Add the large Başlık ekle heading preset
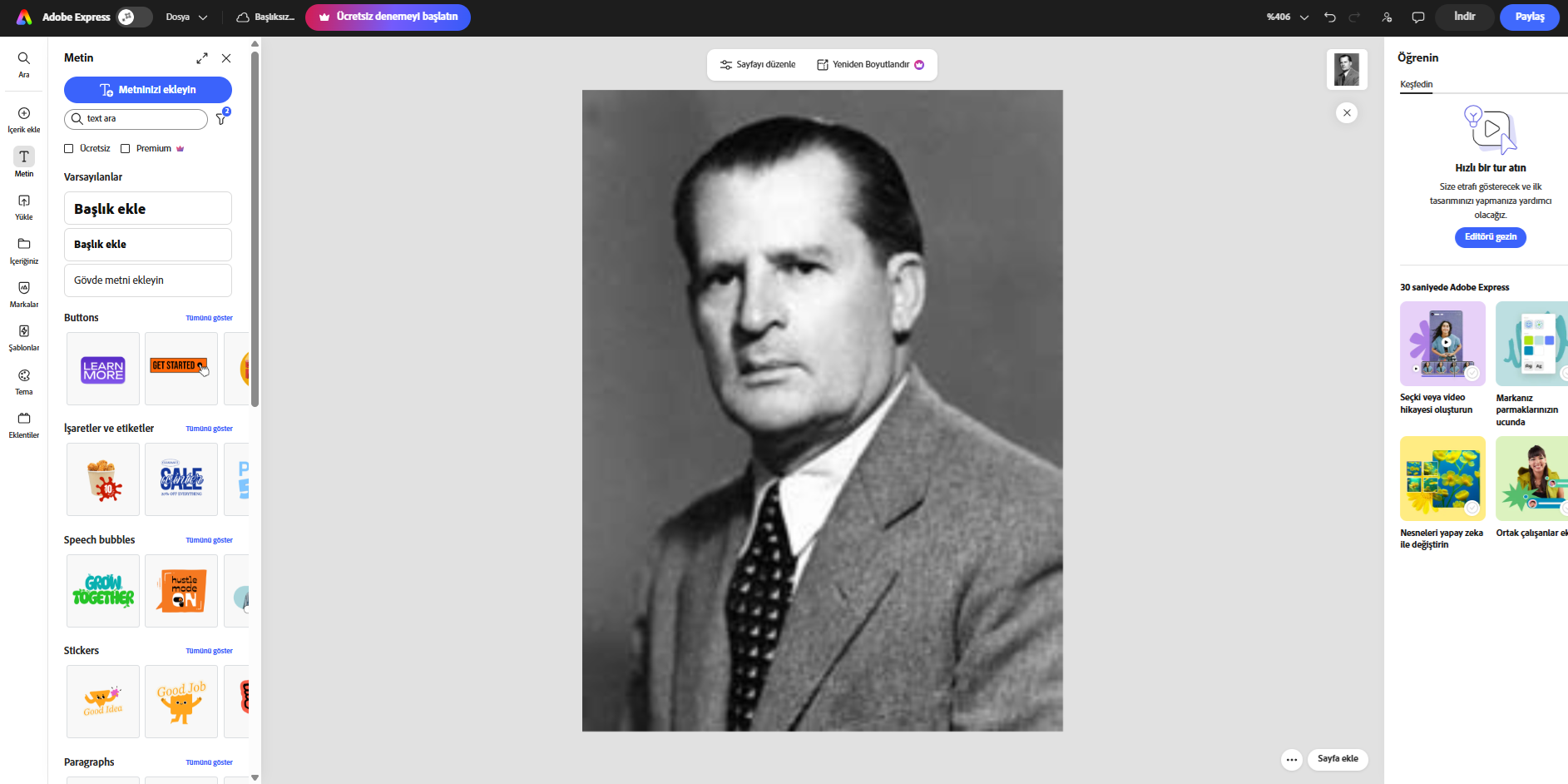The image size is (1568, 784). click(148, 208)
